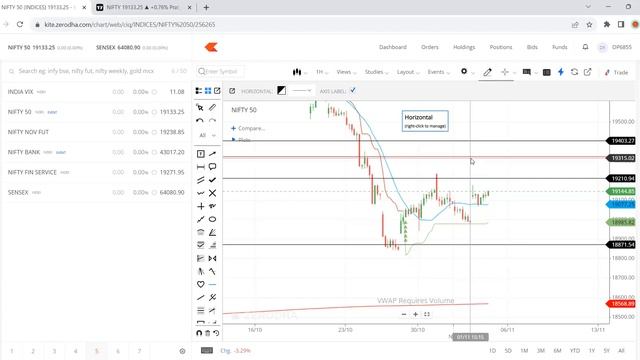Toggle the Axis Label checkbox
640x360 pixels.
(353, 91)
